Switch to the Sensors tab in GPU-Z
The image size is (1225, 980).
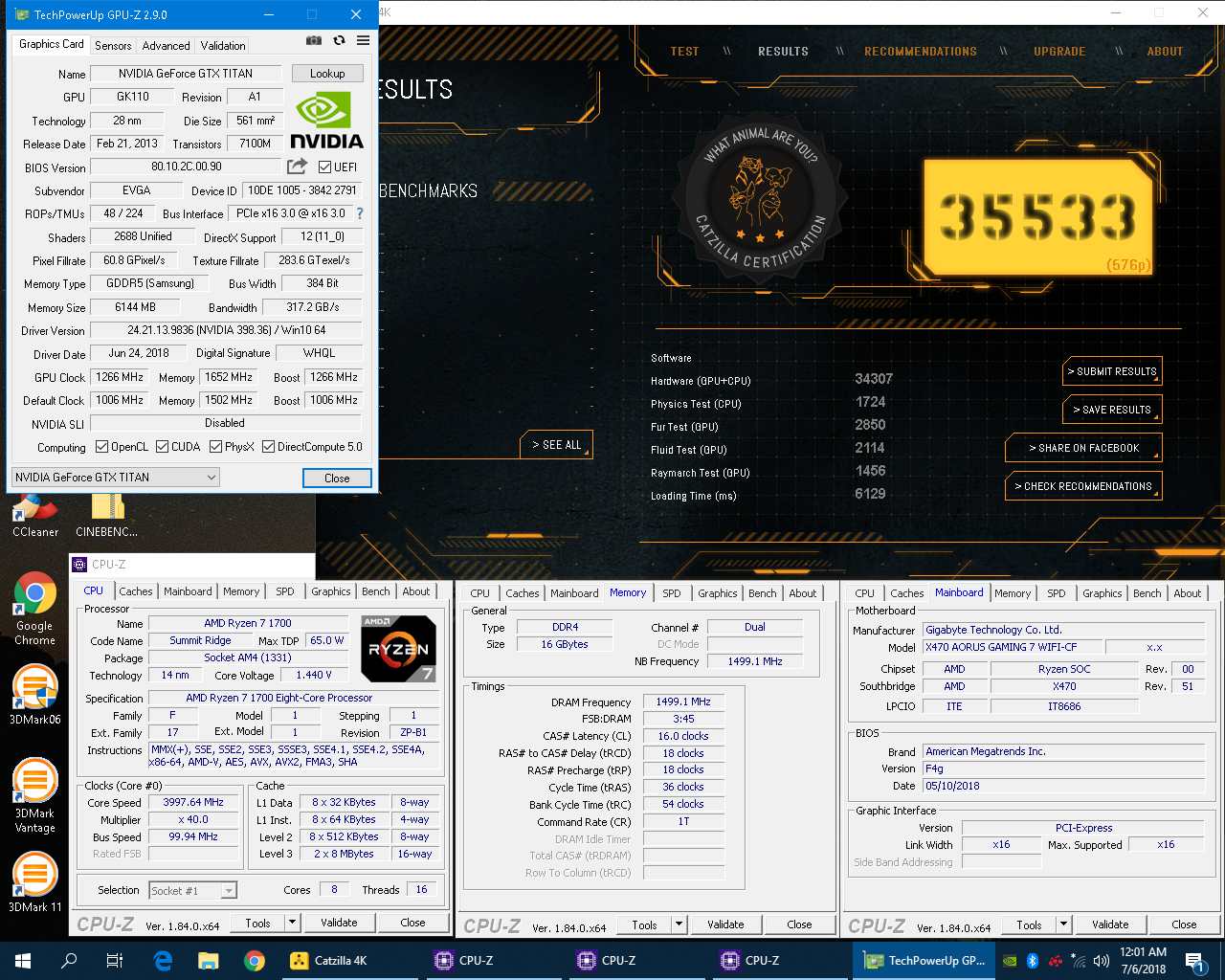[113, 46]
